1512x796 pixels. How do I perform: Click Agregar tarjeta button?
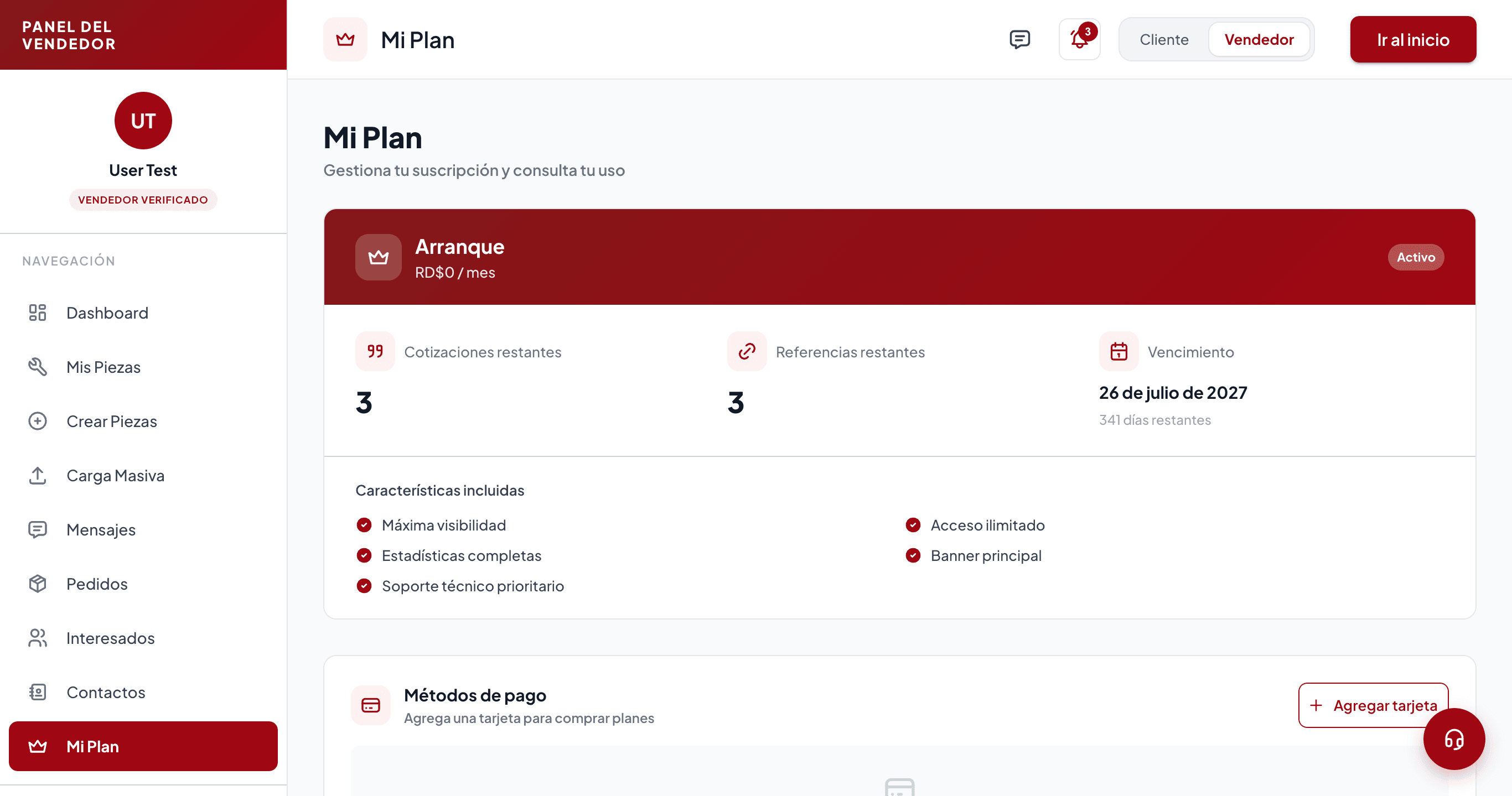tap(1373, 705)
